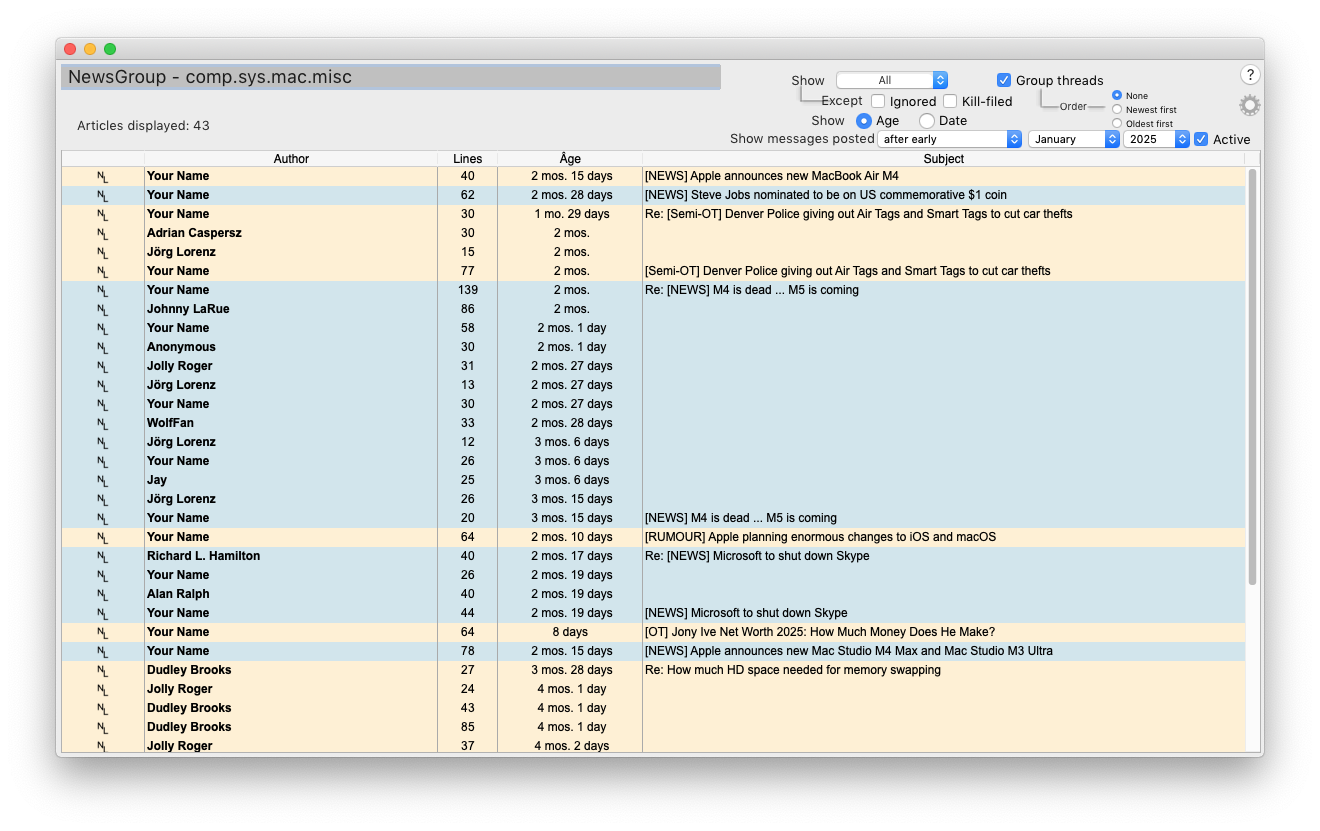Uncheck the Group threads checkbox

(x=1003, y=80)
